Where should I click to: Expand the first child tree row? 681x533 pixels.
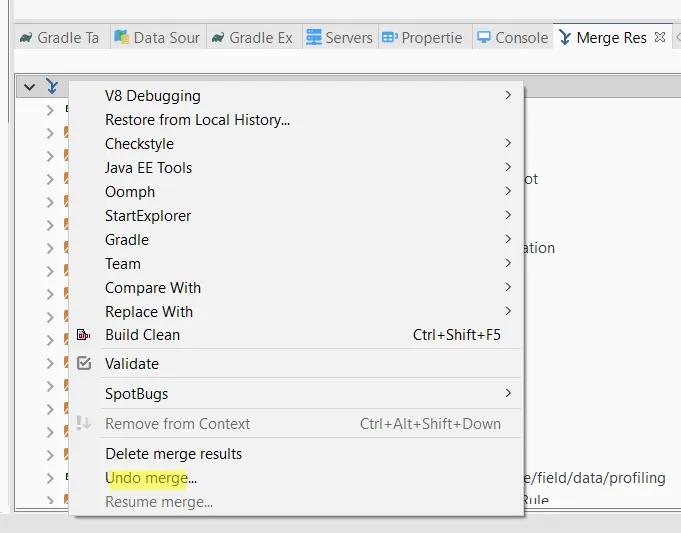pos(50,110)
